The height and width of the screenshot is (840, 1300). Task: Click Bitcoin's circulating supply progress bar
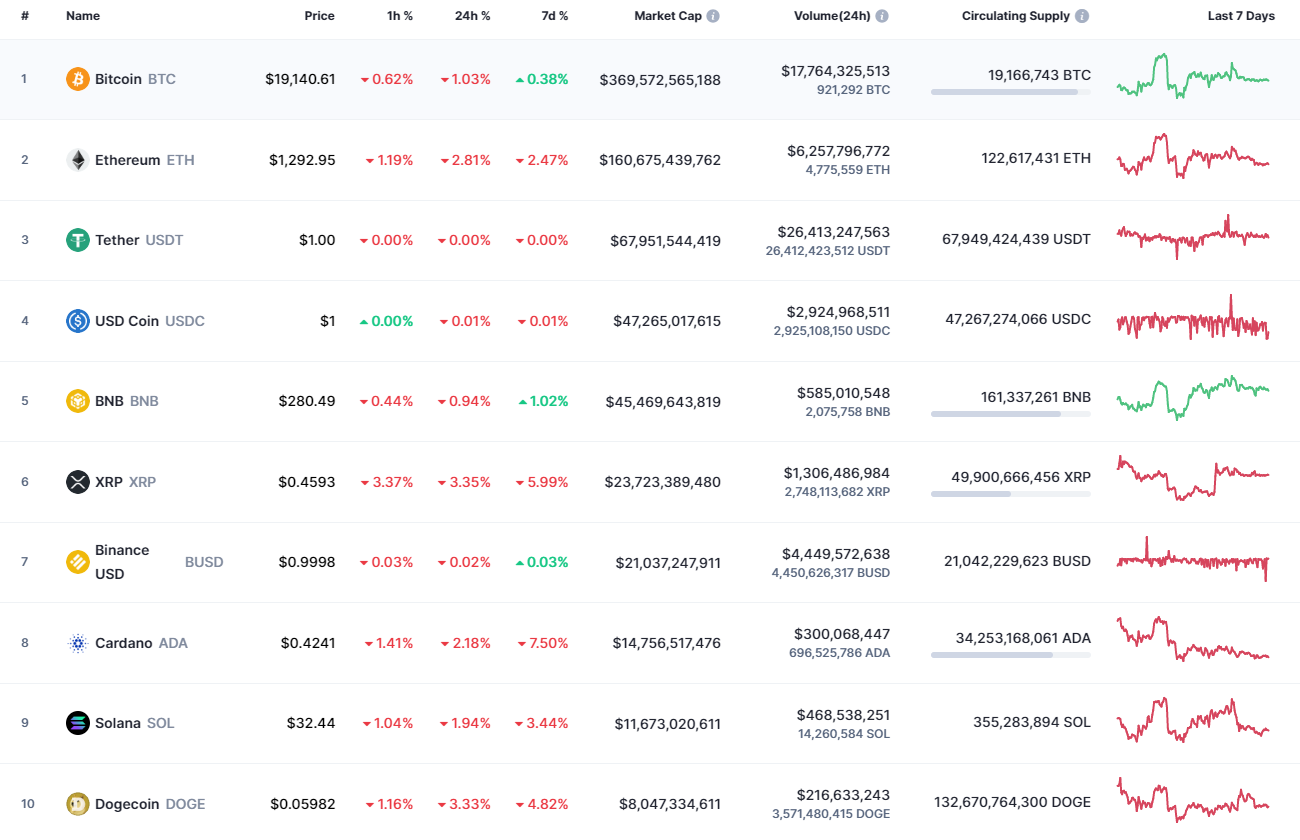coord(1010,91)
